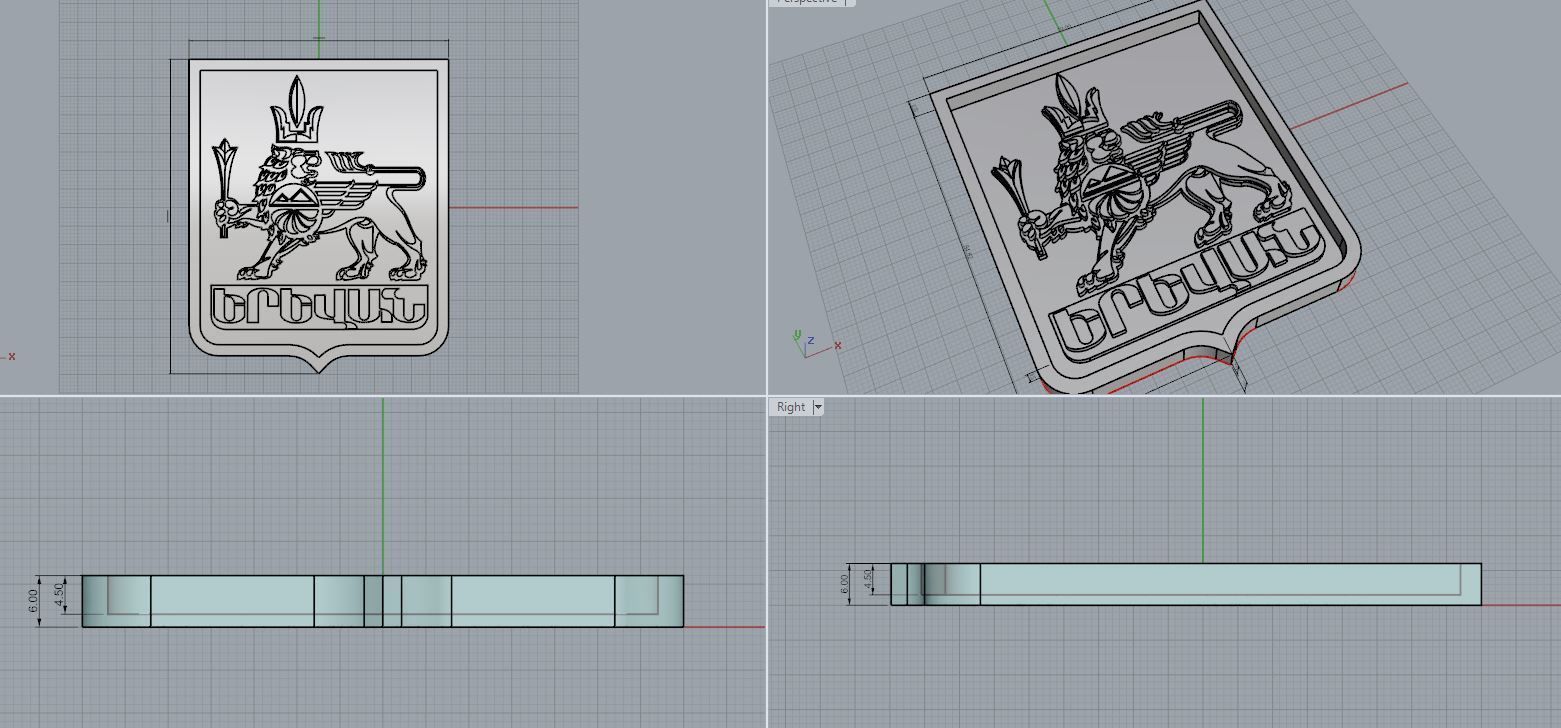Click the Right viewport title label
The width and height of the screenshot is (1561, 728).
click(790, 407)
